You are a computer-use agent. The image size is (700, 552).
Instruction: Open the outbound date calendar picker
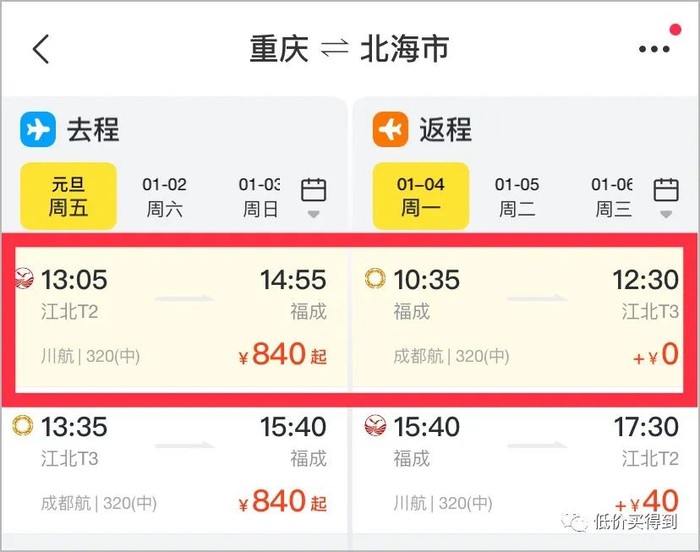point(314,195)
